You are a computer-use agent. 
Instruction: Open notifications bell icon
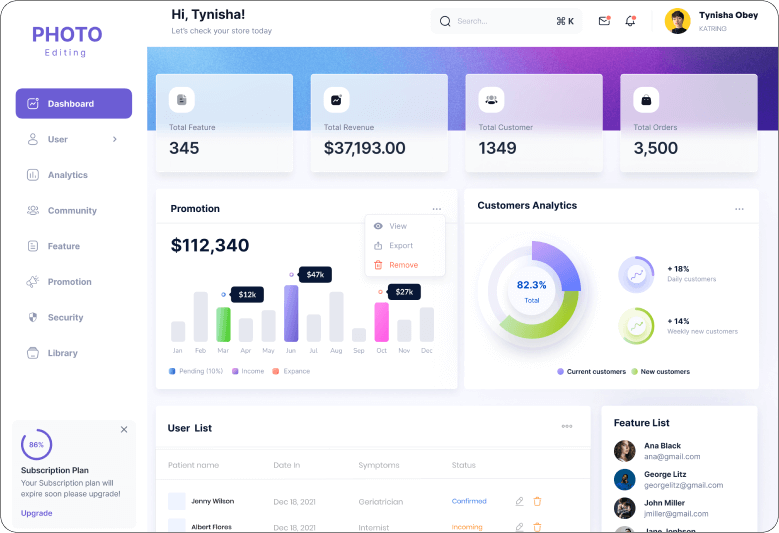(630, 20)
